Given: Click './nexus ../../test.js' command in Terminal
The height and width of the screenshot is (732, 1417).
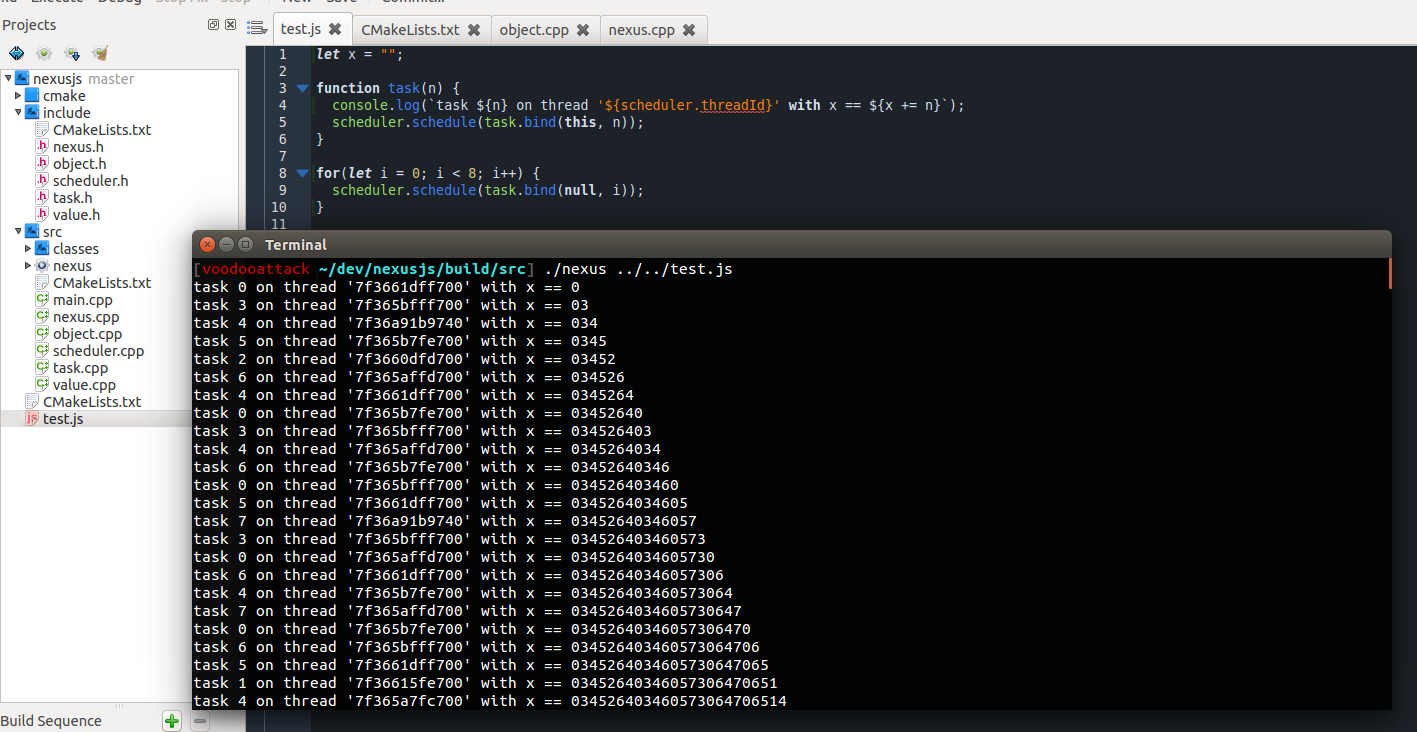Looking at the screenshot, I should coord(639,270).
